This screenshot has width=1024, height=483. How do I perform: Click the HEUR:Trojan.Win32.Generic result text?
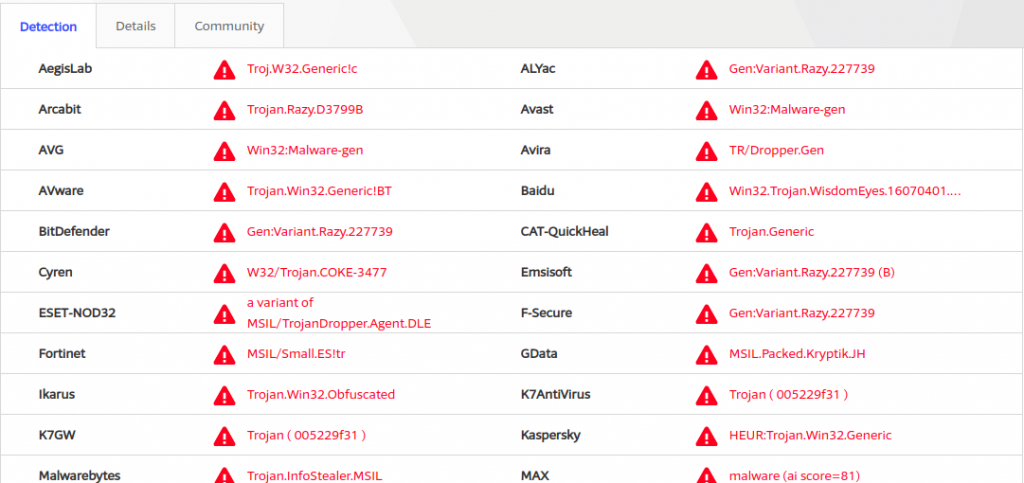(x=810, y=436)
